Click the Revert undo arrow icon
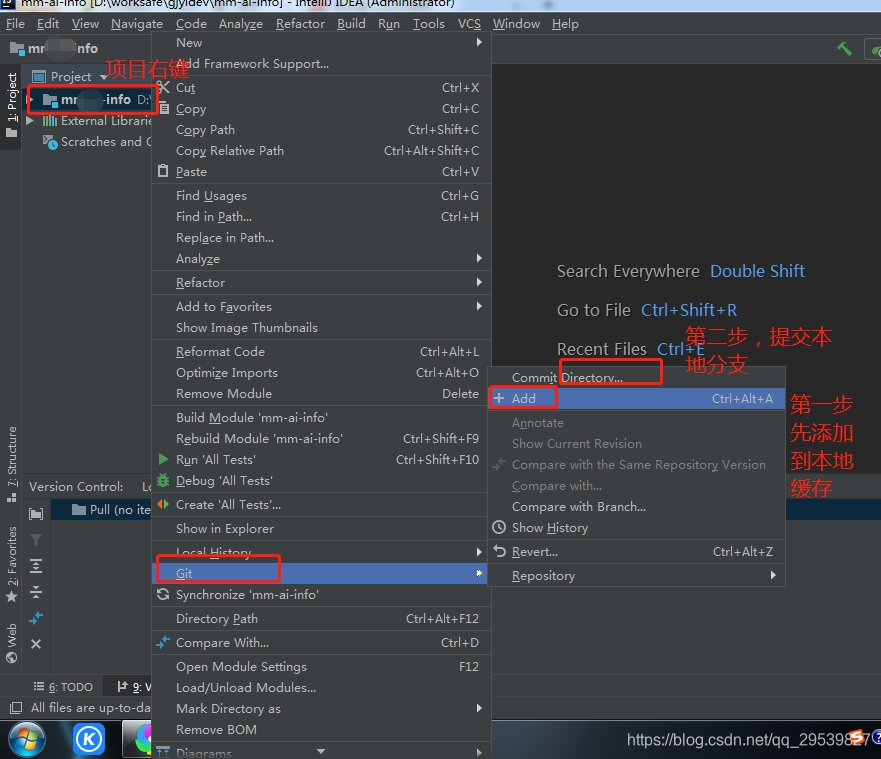The width and height of the screenshot is (881, 759). click(x=499, y=551)
